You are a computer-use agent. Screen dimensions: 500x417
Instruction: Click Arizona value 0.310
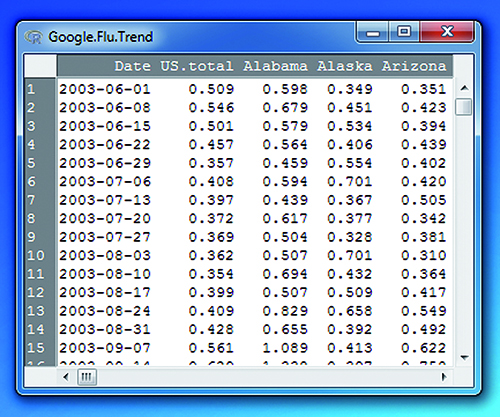click(424, 255)
